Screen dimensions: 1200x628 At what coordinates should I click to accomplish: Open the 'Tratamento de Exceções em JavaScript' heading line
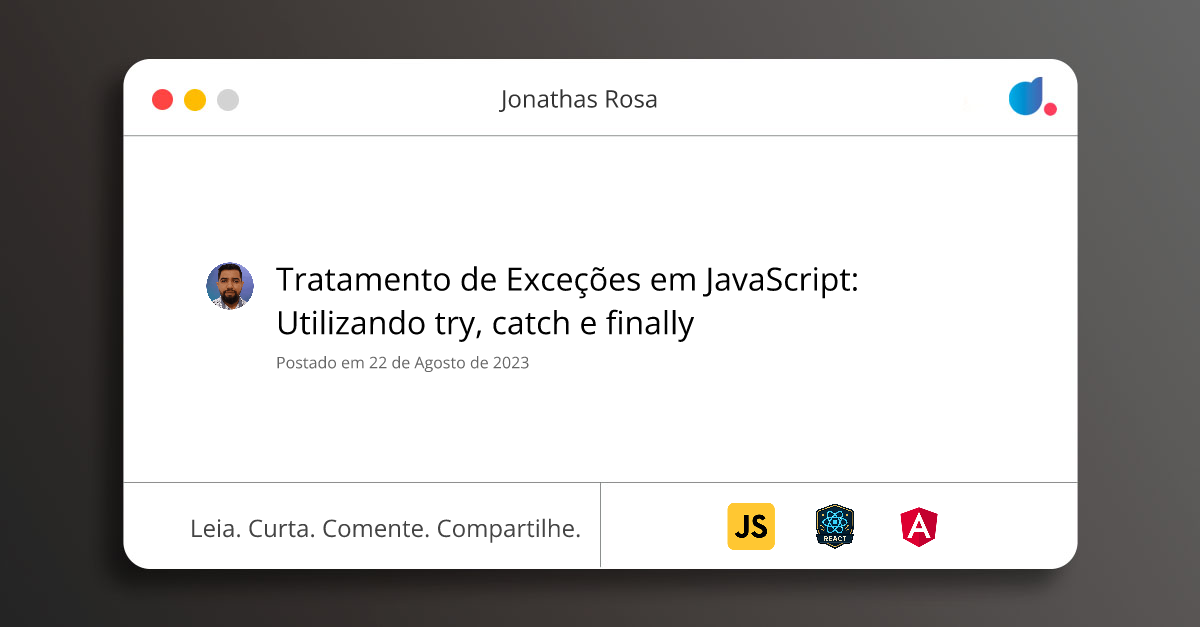pyautogui.click(x=567, y=281)
